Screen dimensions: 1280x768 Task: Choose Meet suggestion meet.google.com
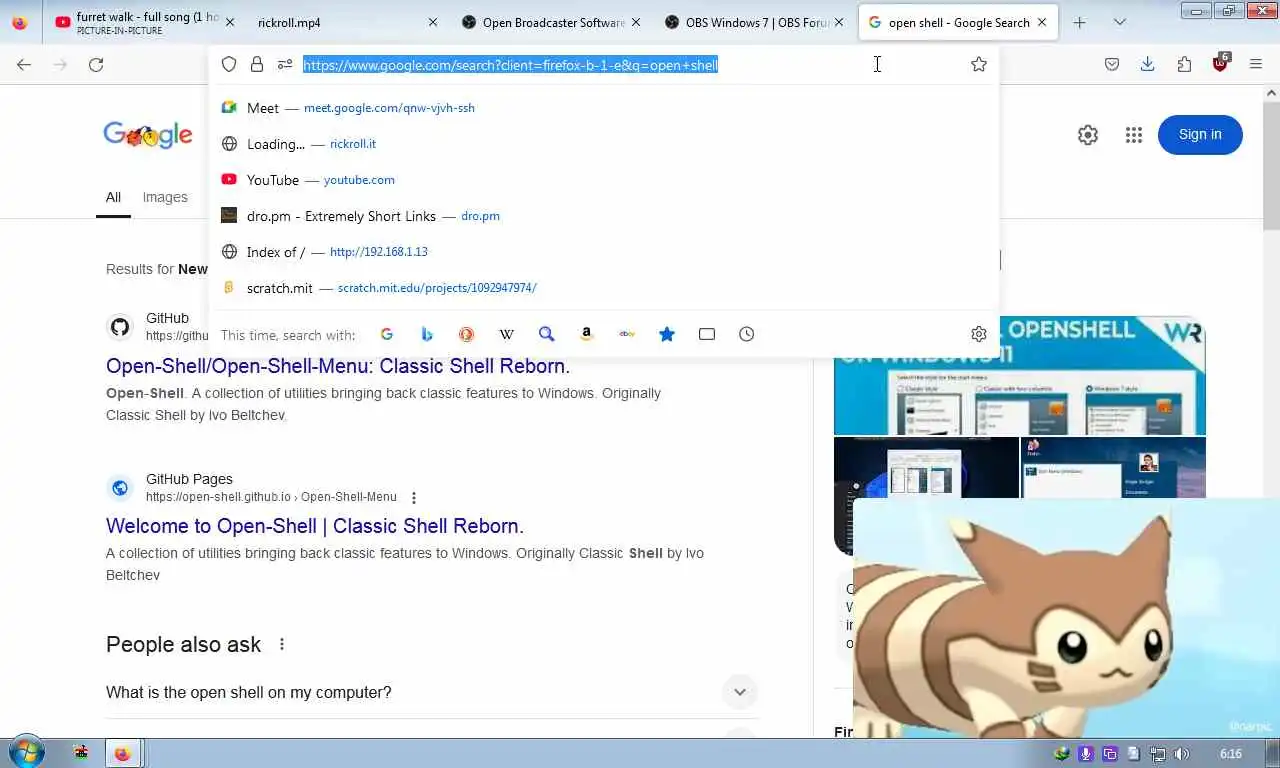pyautogui.click(x=604, y=108)
